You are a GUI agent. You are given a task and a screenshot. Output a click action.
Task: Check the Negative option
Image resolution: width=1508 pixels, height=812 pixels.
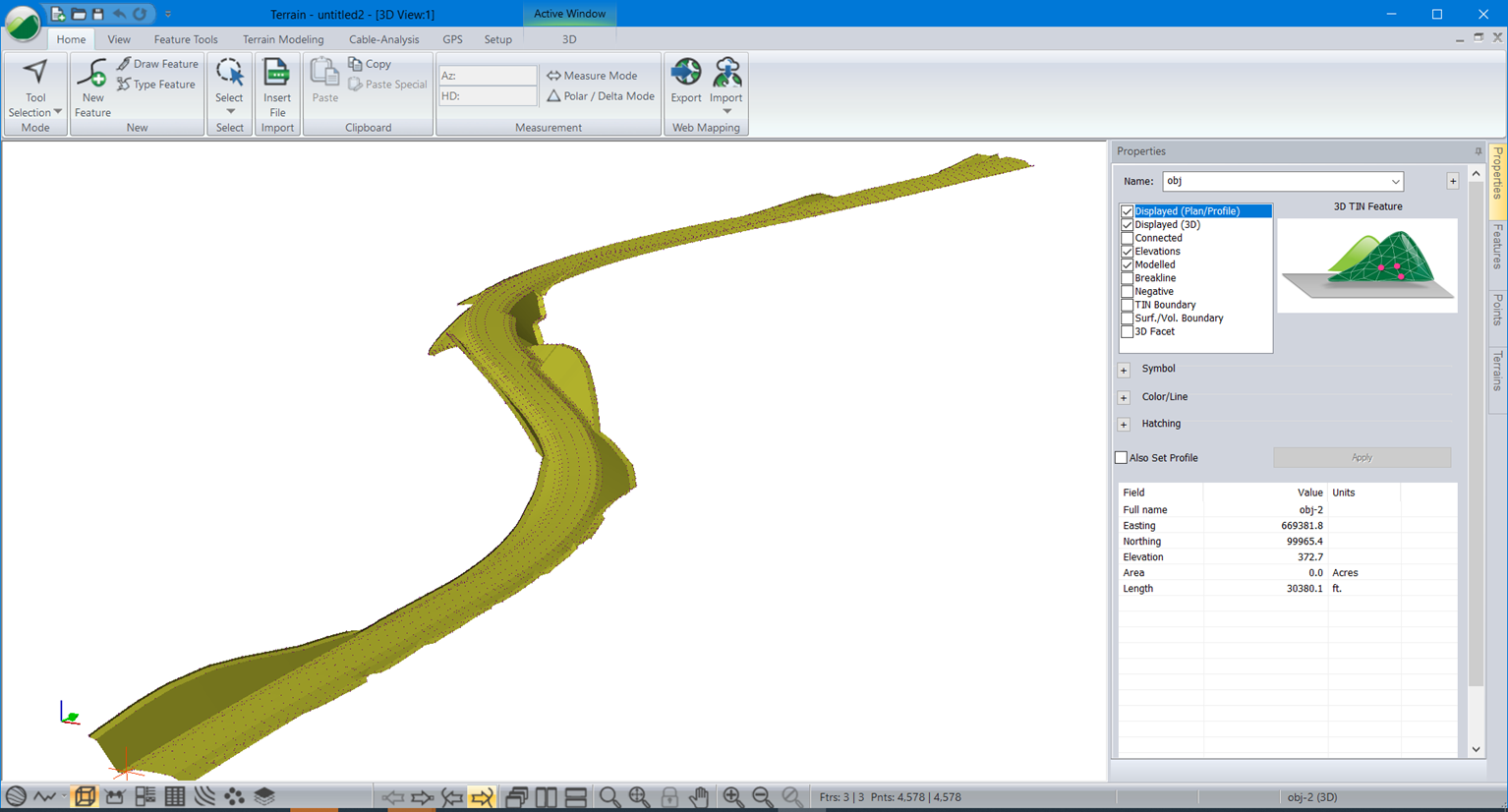point(1128,292)
